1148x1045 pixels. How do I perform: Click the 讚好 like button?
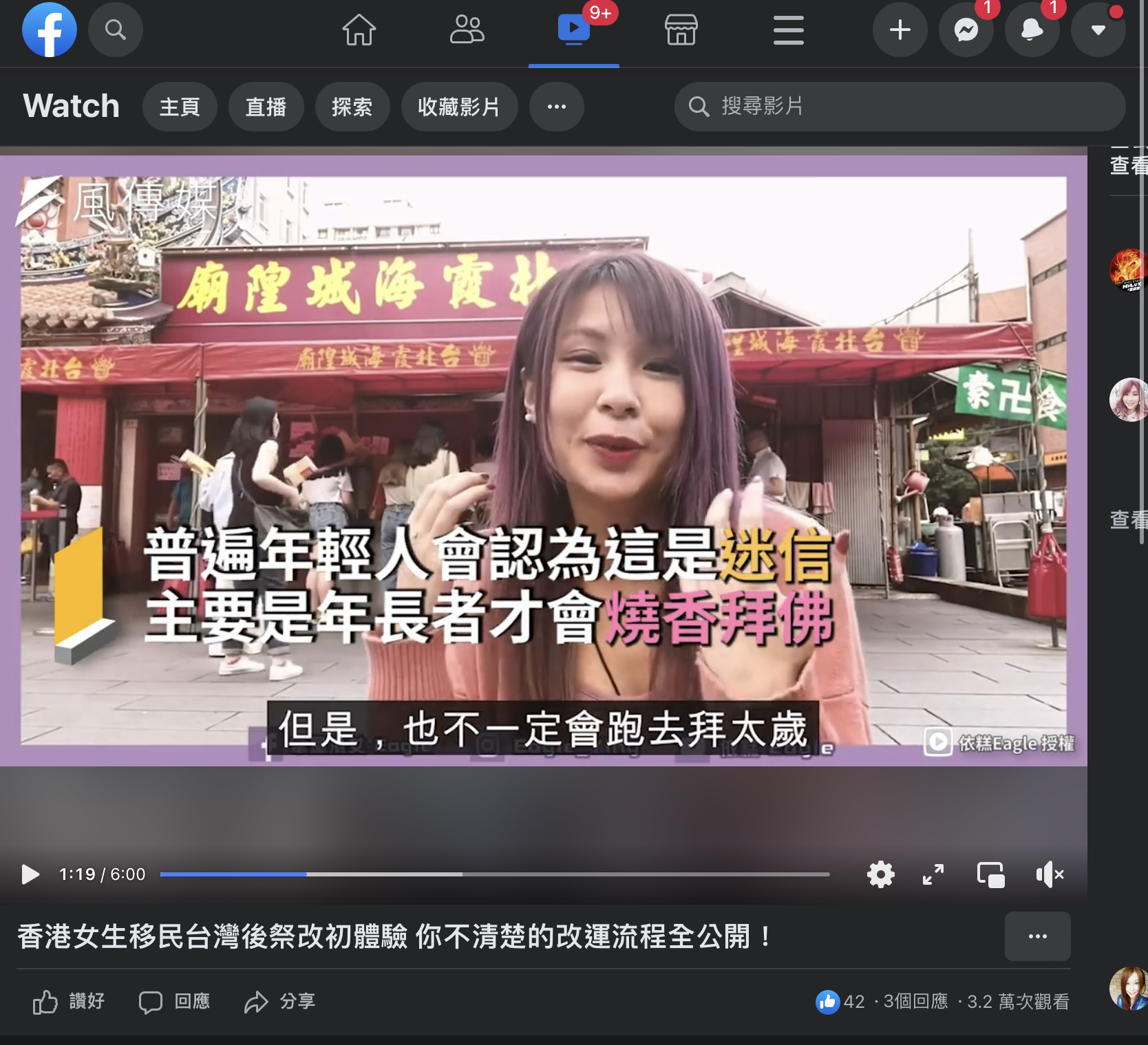tap(67, 1002)
